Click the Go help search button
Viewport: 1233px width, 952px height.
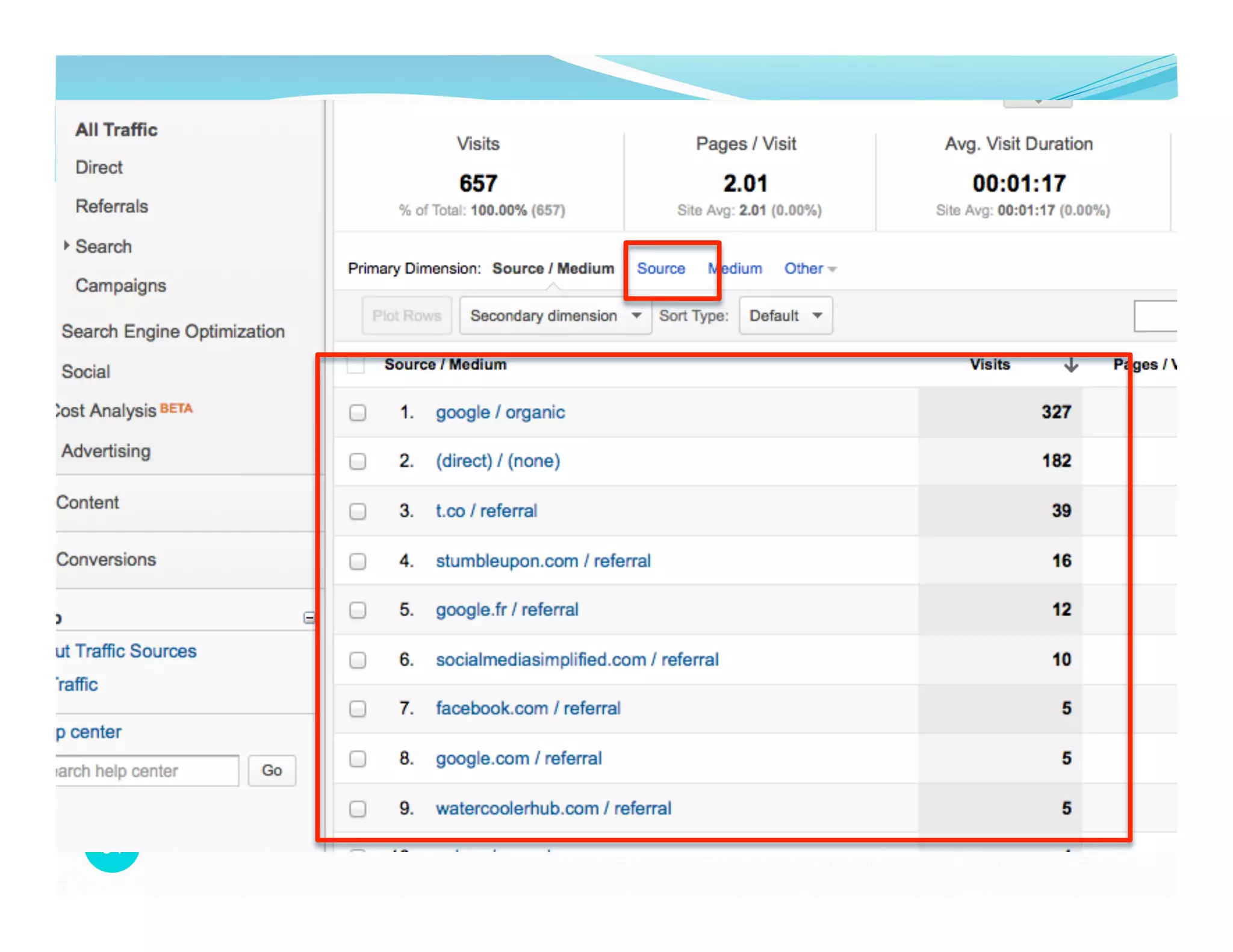pos(272,770)
